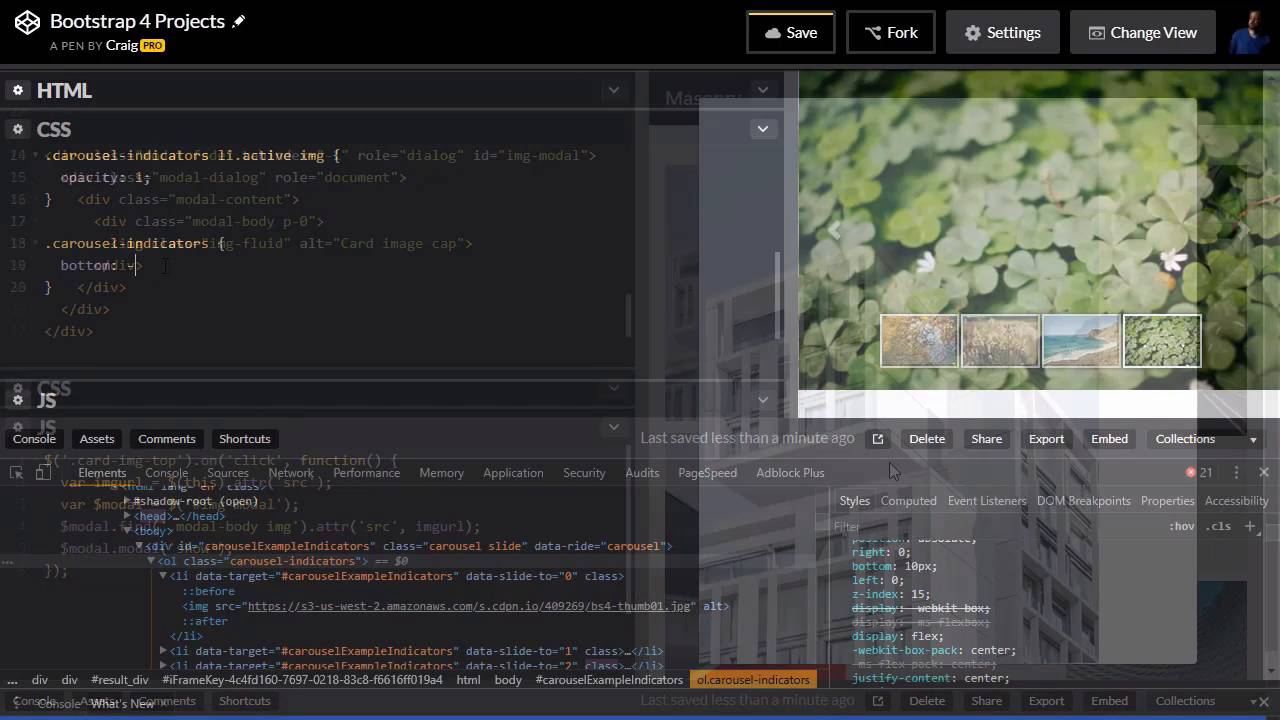Screen dimensions: 1280x720
Task: Expand the li data-slide-to="1" node arrow
Action: click(163, 651)
